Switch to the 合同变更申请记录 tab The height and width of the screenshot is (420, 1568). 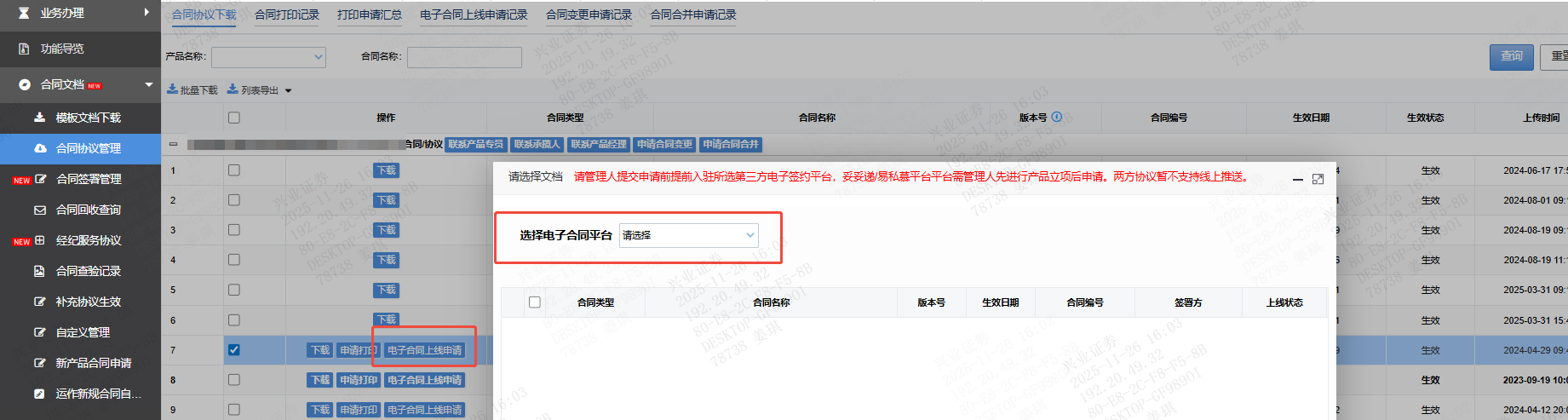click(589, 14)
